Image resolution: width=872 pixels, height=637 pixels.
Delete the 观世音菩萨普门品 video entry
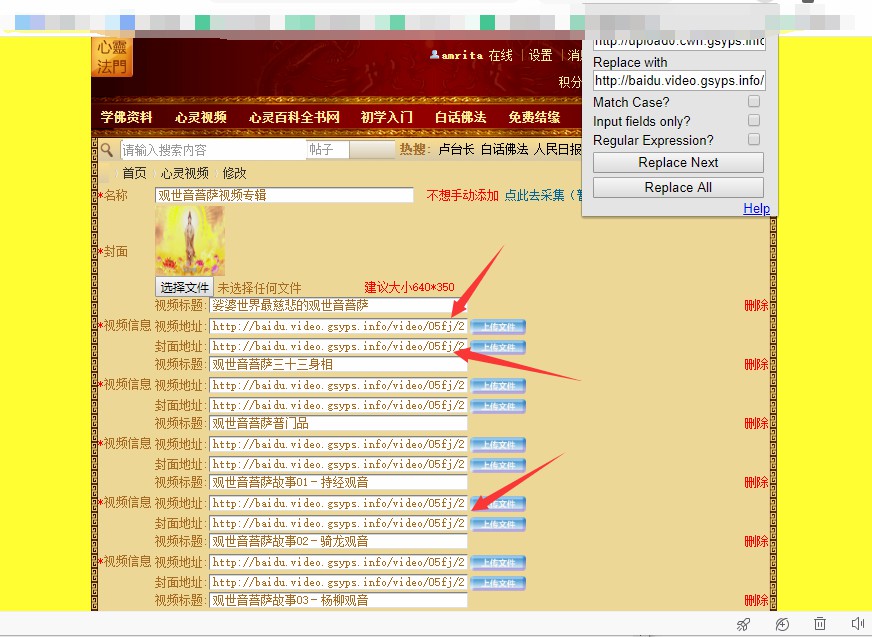pos(756,423)
